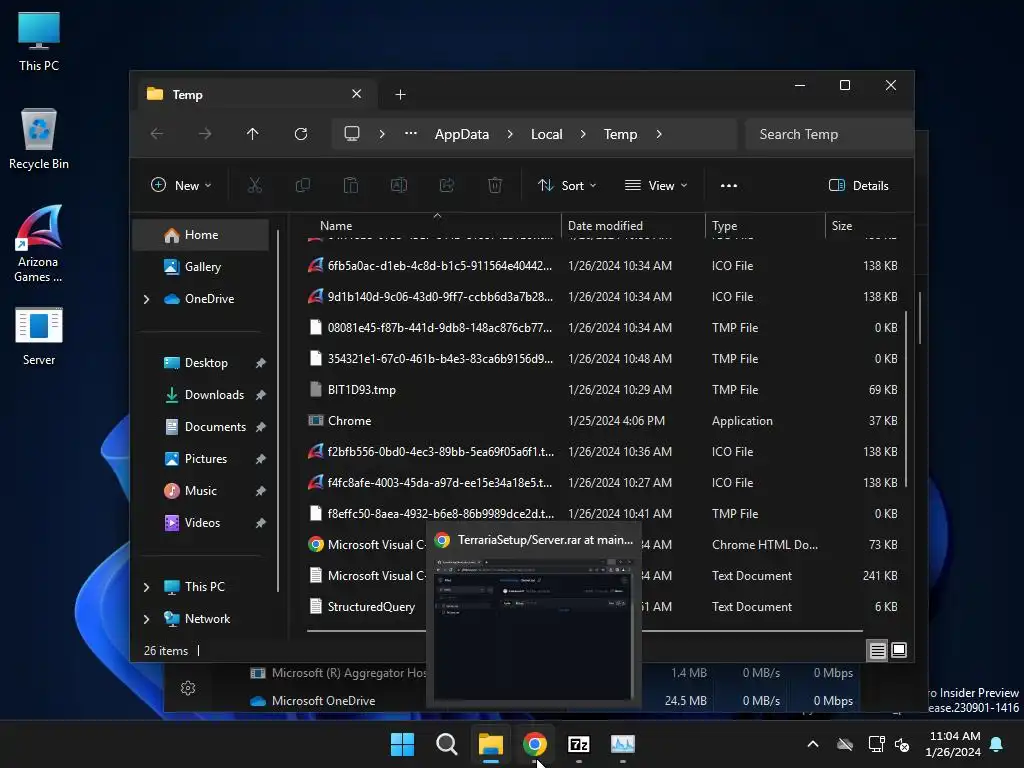The height and width of the screenshot is (768, 1024).
Task: Open the Sort dropdown menu
Action: [x=566, y=185]
